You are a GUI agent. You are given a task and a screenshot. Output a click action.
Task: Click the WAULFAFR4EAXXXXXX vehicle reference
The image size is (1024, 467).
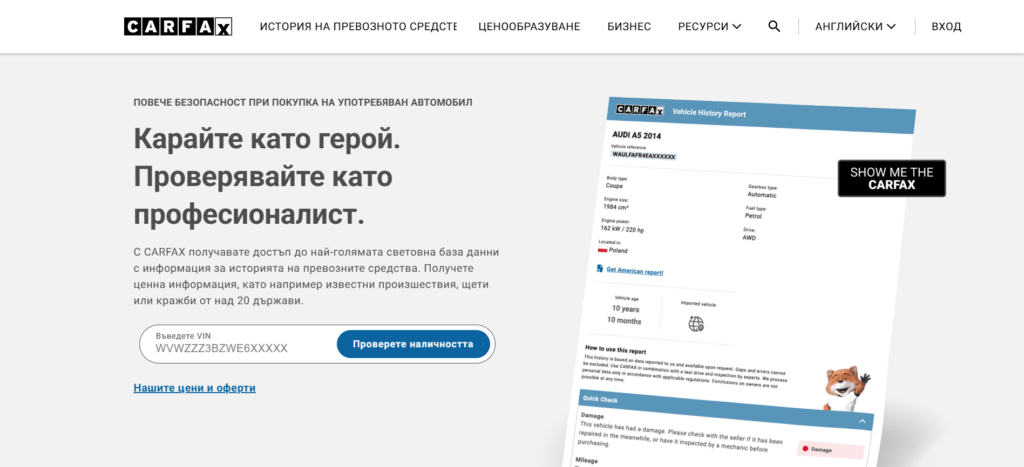coord(643,157)
